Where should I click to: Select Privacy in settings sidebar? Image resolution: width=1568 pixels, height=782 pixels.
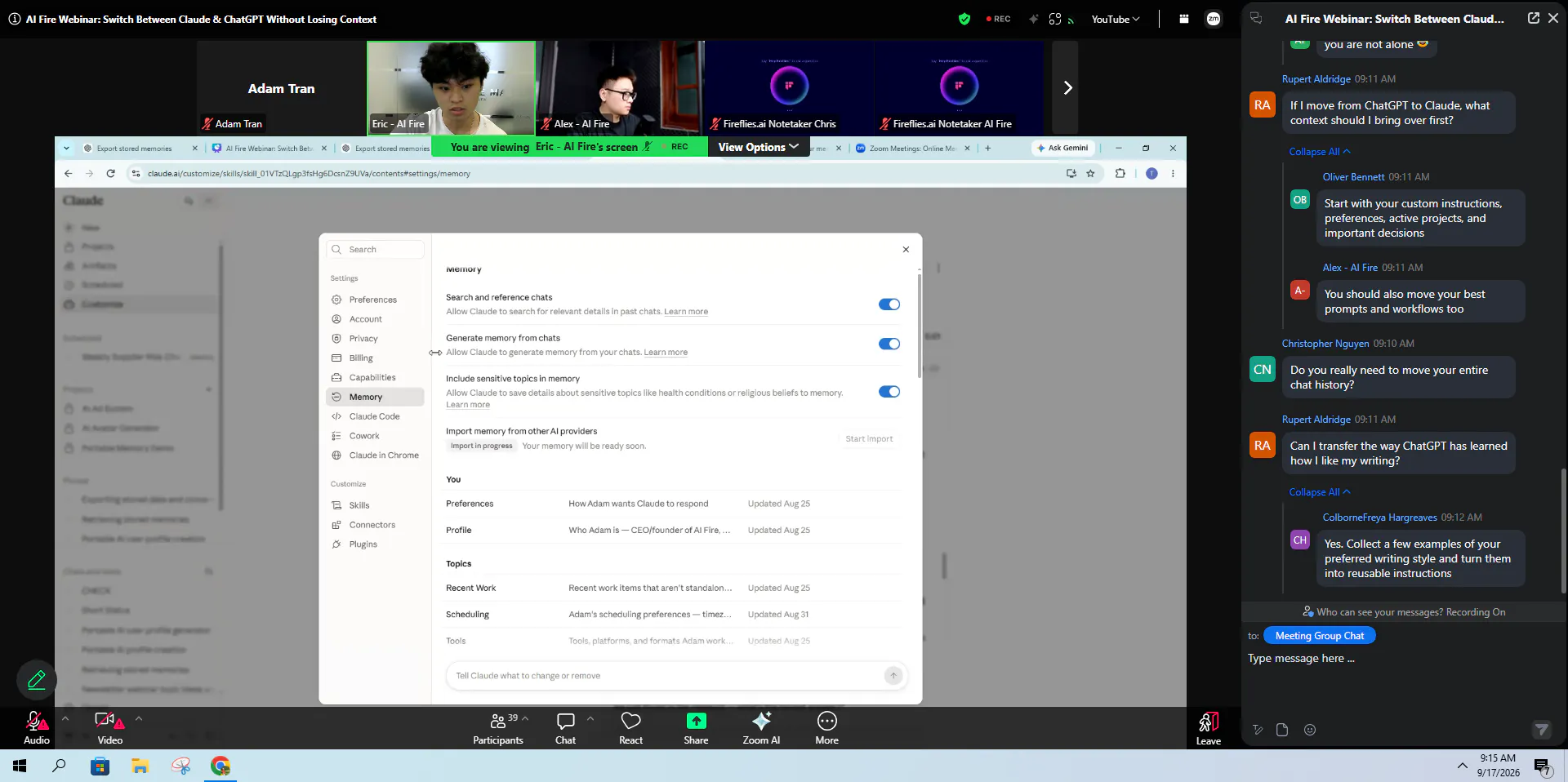point(374,339)
